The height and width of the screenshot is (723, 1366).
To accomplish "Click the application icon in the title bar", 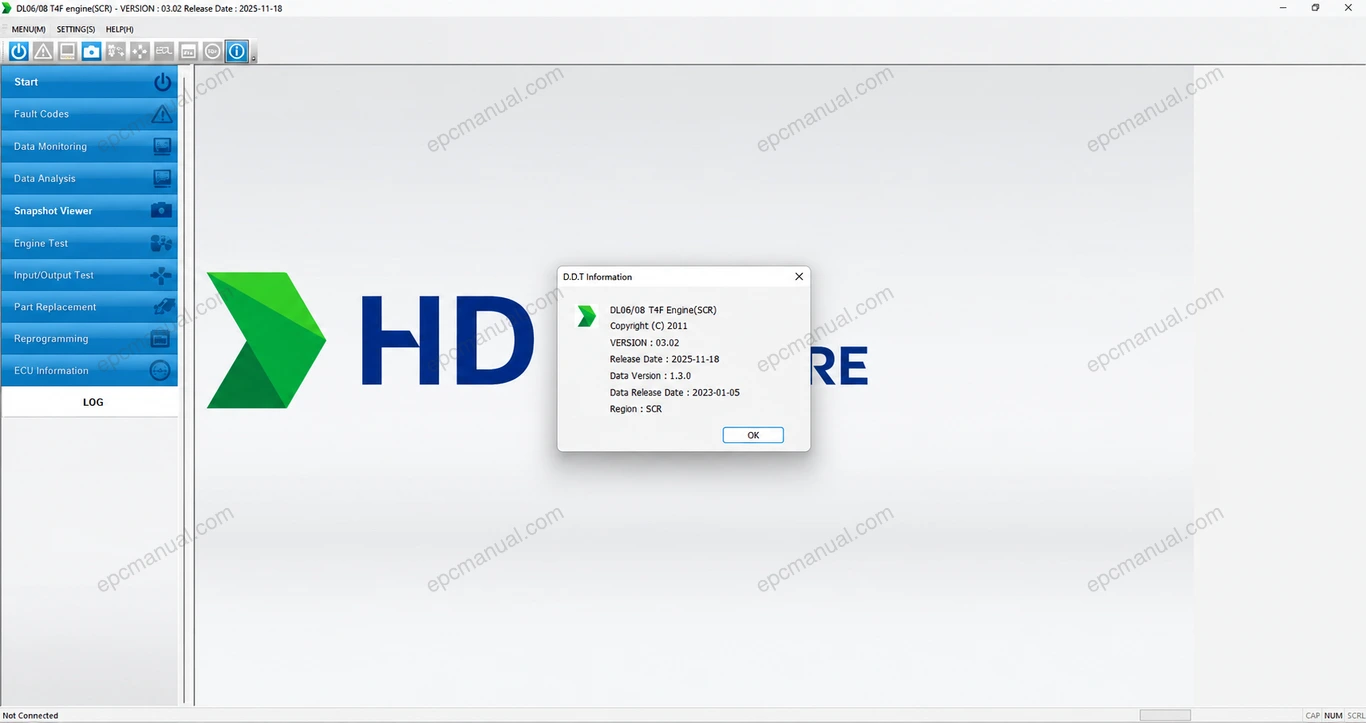I will click(x=7, y=8).
